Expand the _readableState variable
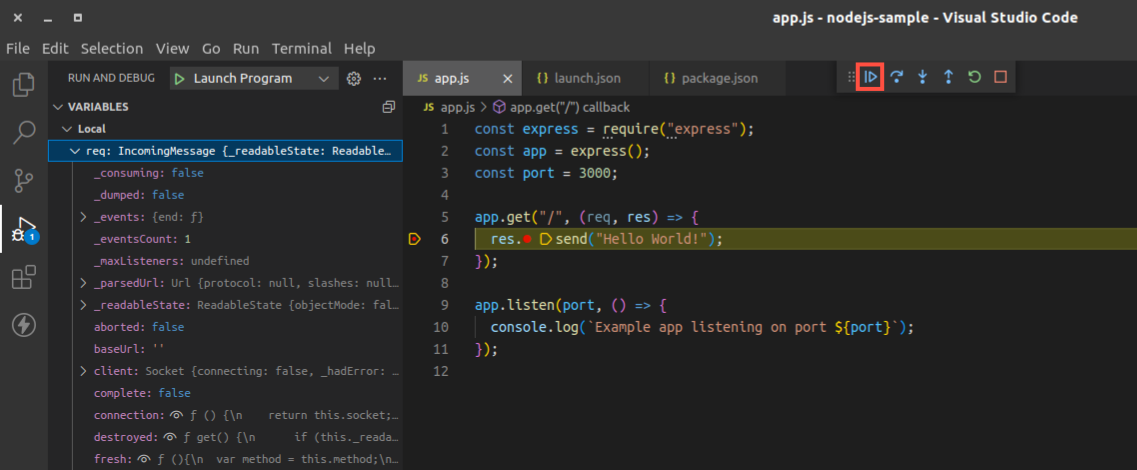 click(83, 305)
